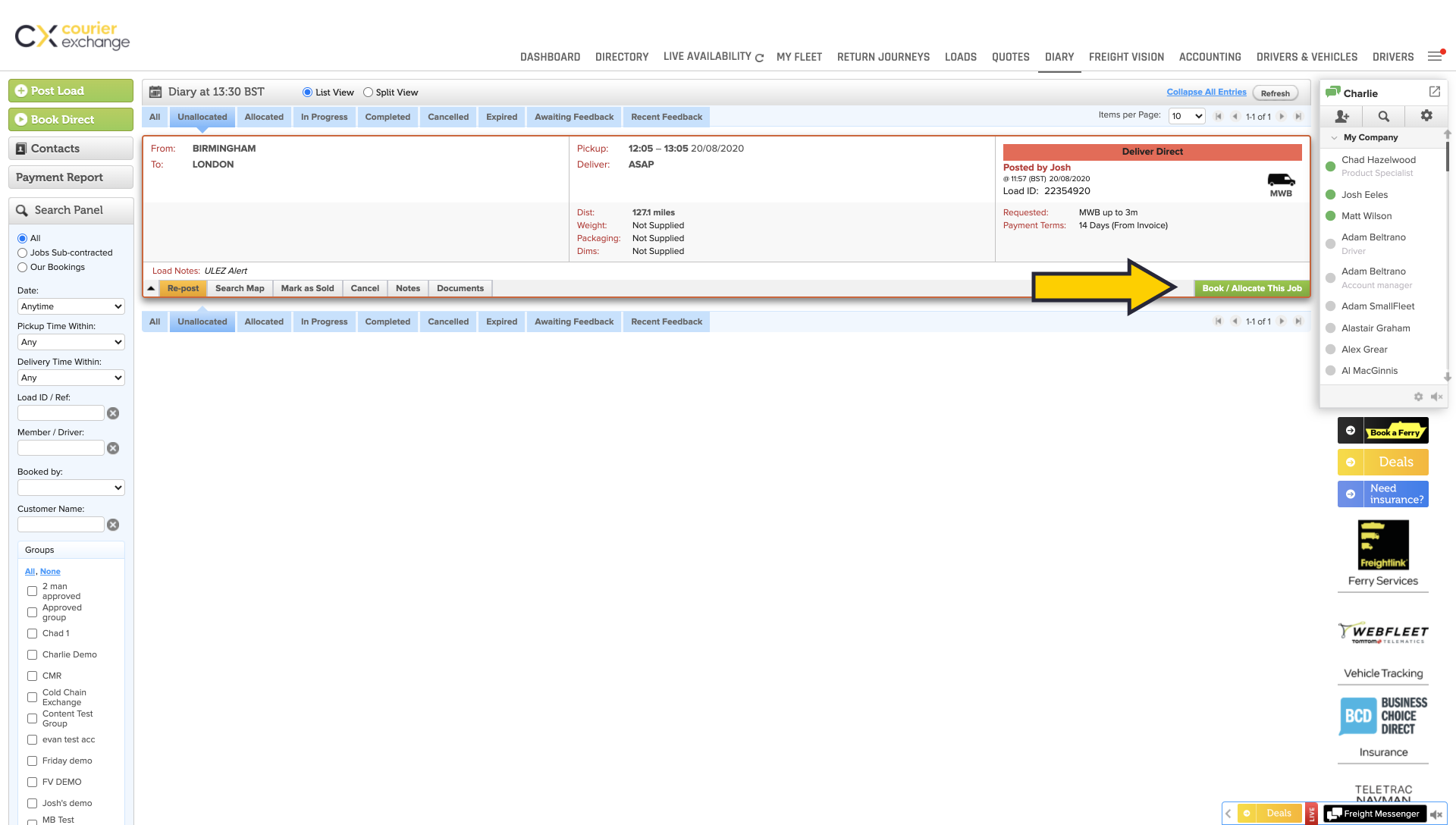The width and height of the screenshot is (1456, 825).
Task: Click Book / Allocate This Job button
Action: click(x=1251, y=288)
